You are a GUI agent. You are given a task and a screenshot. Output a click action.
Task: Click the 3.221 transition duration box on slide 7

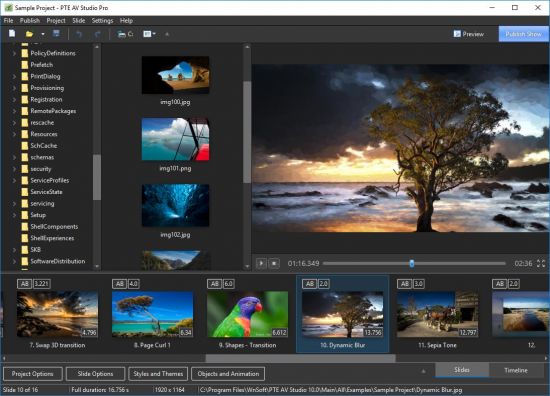pos(41,284)
